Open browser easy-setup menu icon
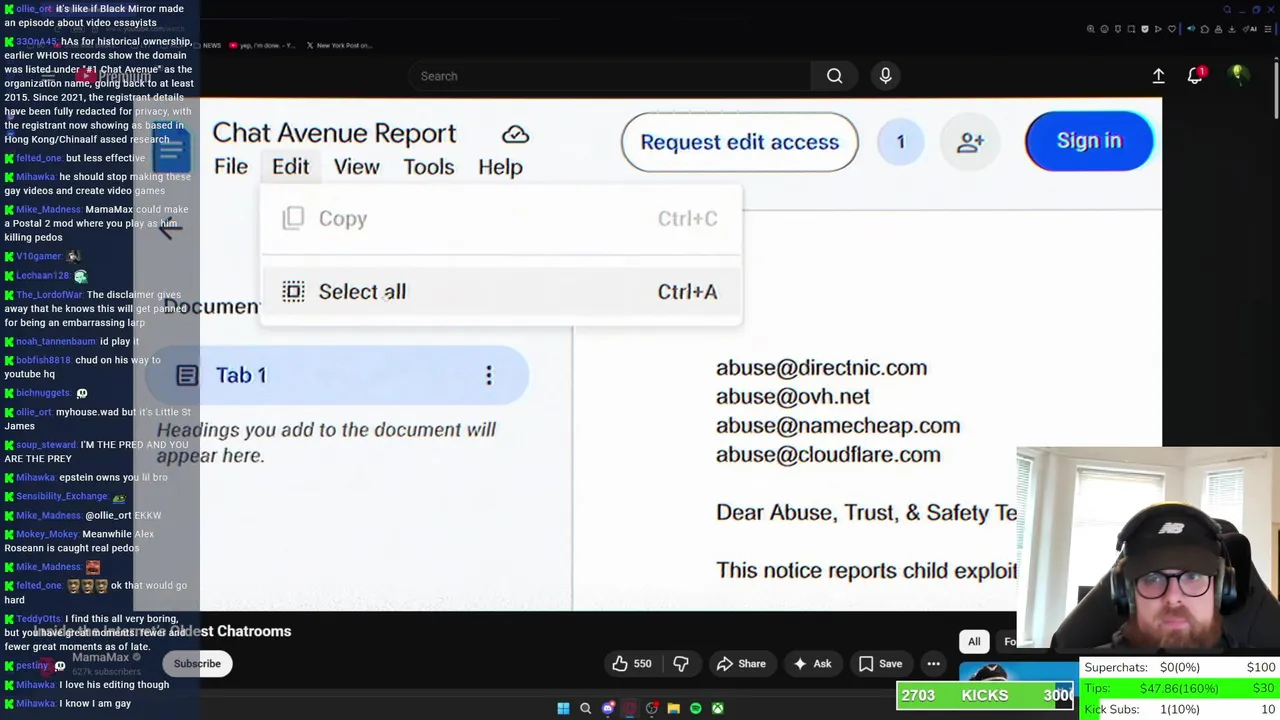1280x720 pixels. [x=1268, y=29]
